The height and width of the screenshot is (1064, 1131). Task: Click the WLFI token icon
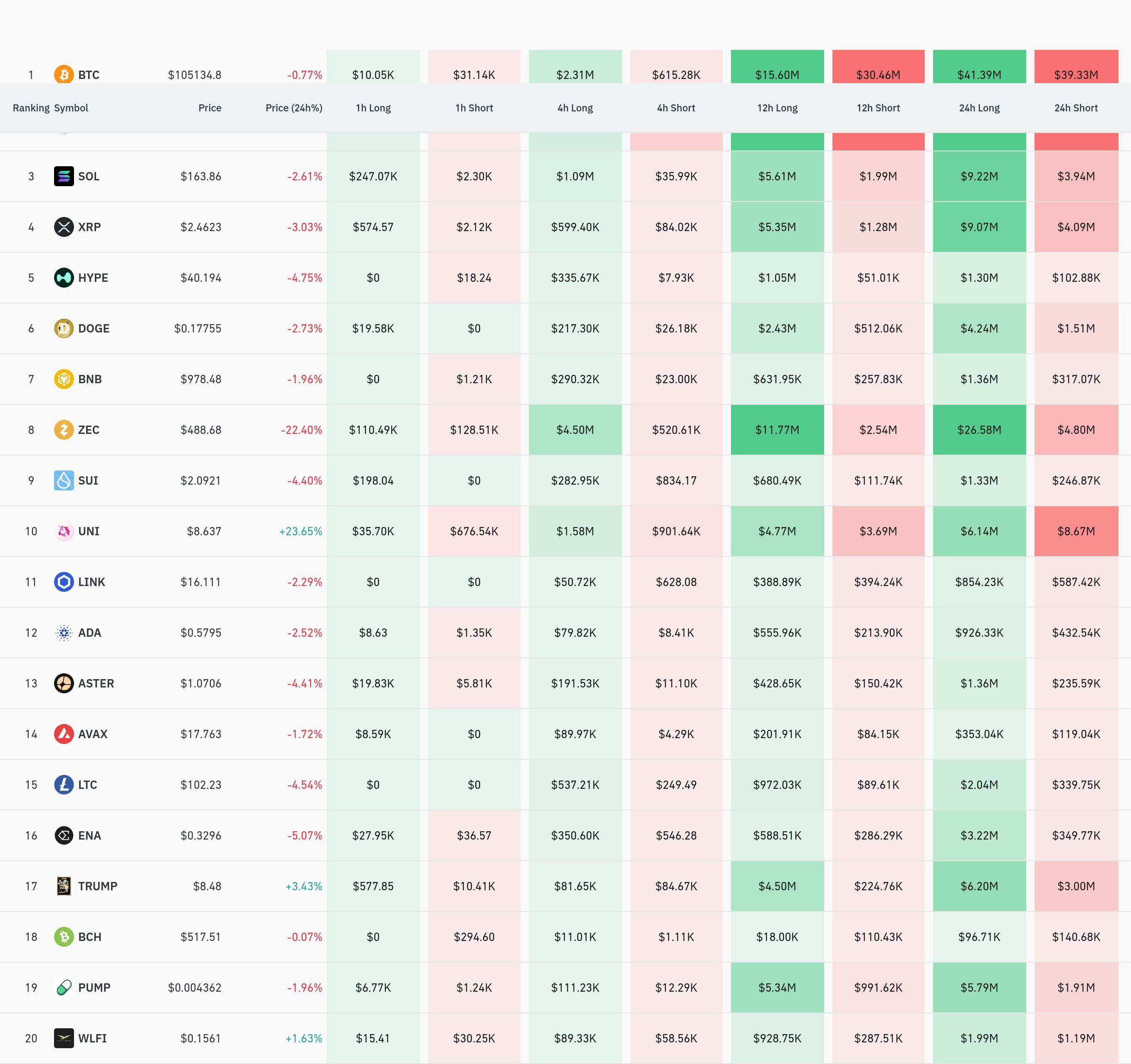click(64, 1038)
